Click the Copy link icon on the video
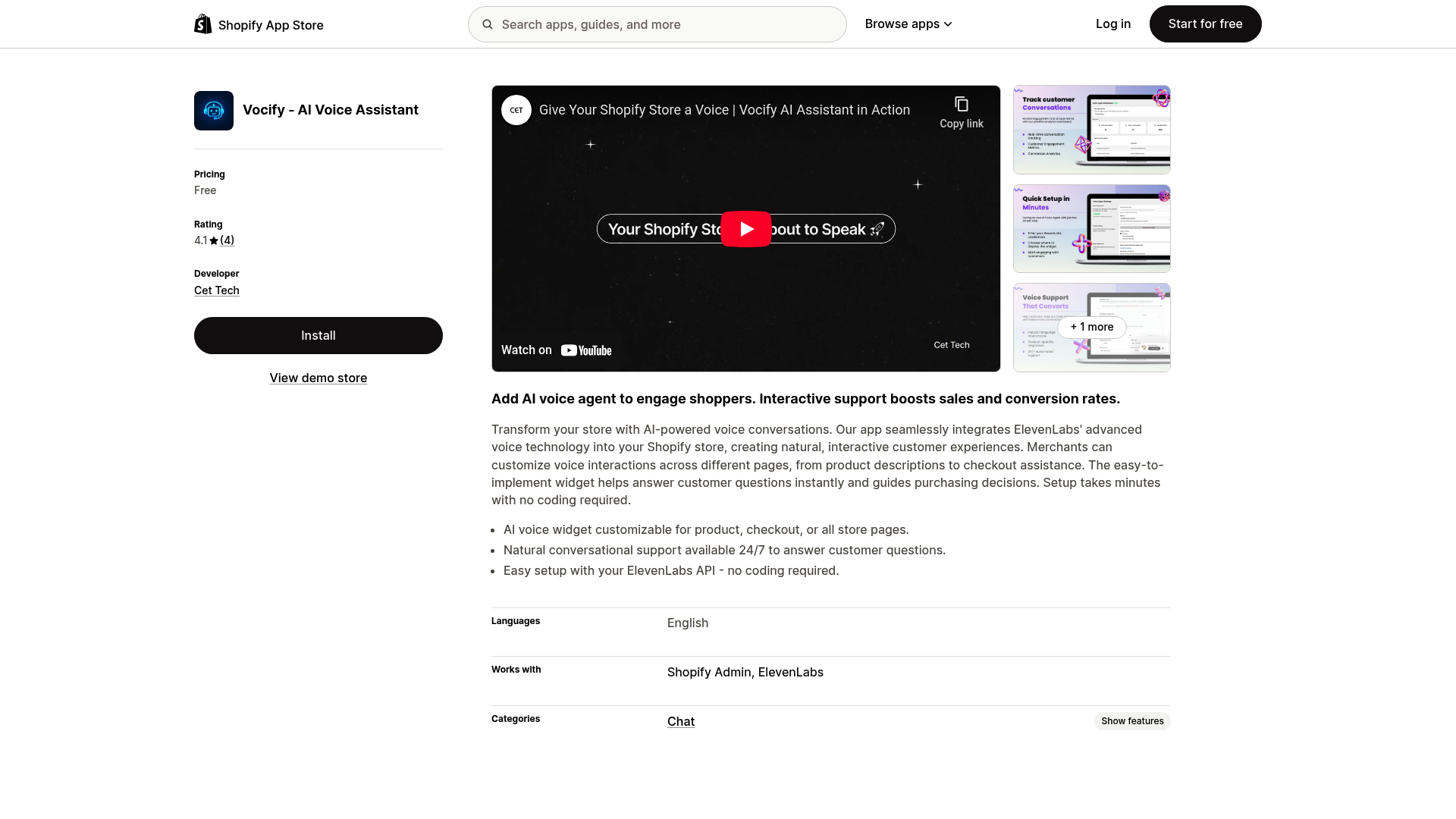This screenshot has height=819, width=1456. tap(961, 104)
